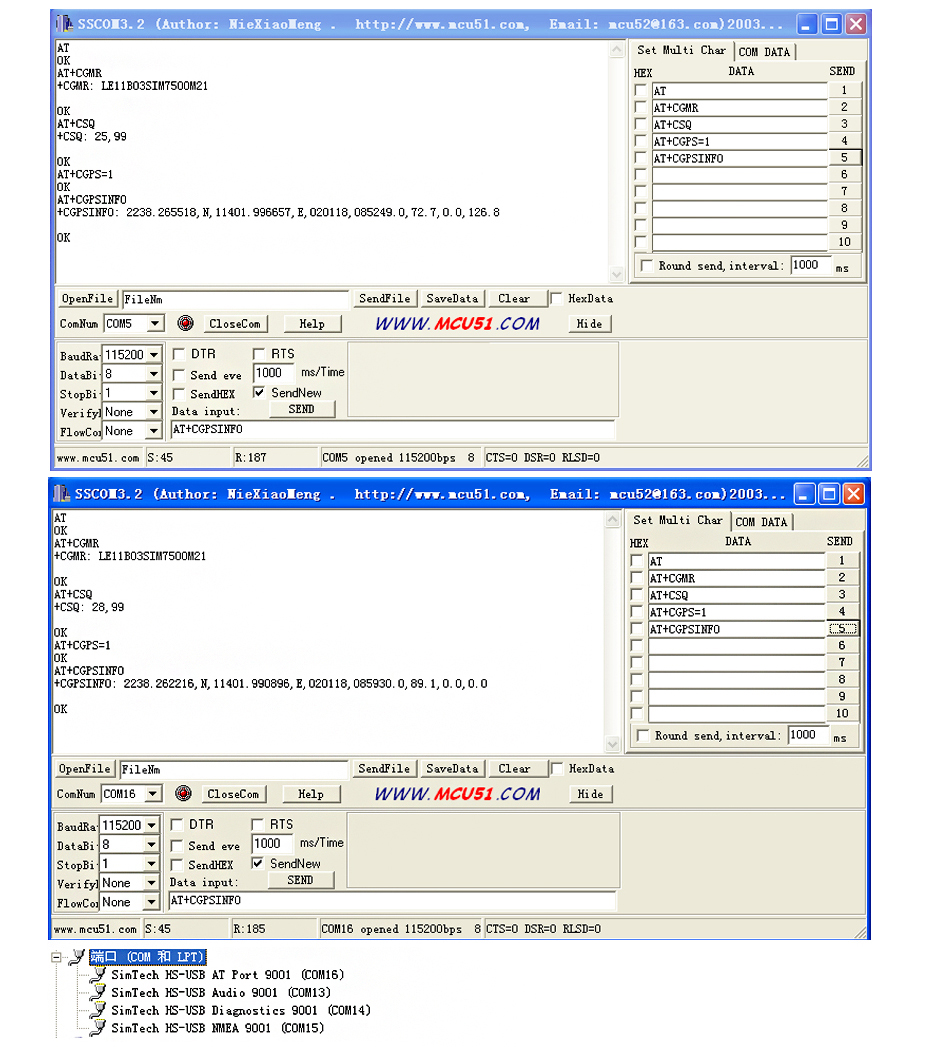Click the scroll down arrow of COM16 receive area
Screen dimensions: 930x1047
[613, 744]
